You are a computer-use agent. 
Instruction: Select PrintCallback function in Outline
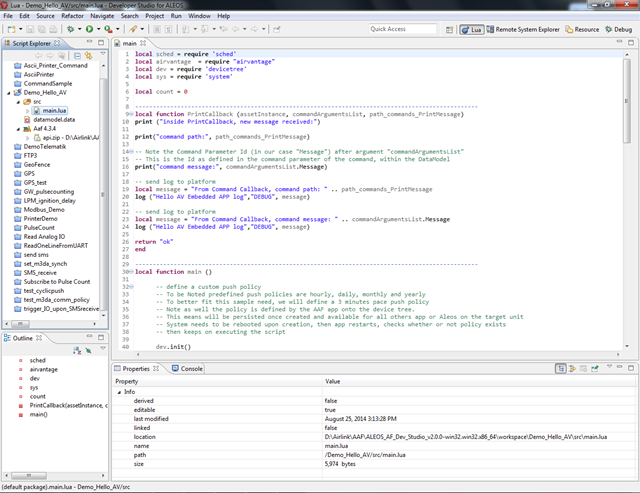(x=69, y=406)
